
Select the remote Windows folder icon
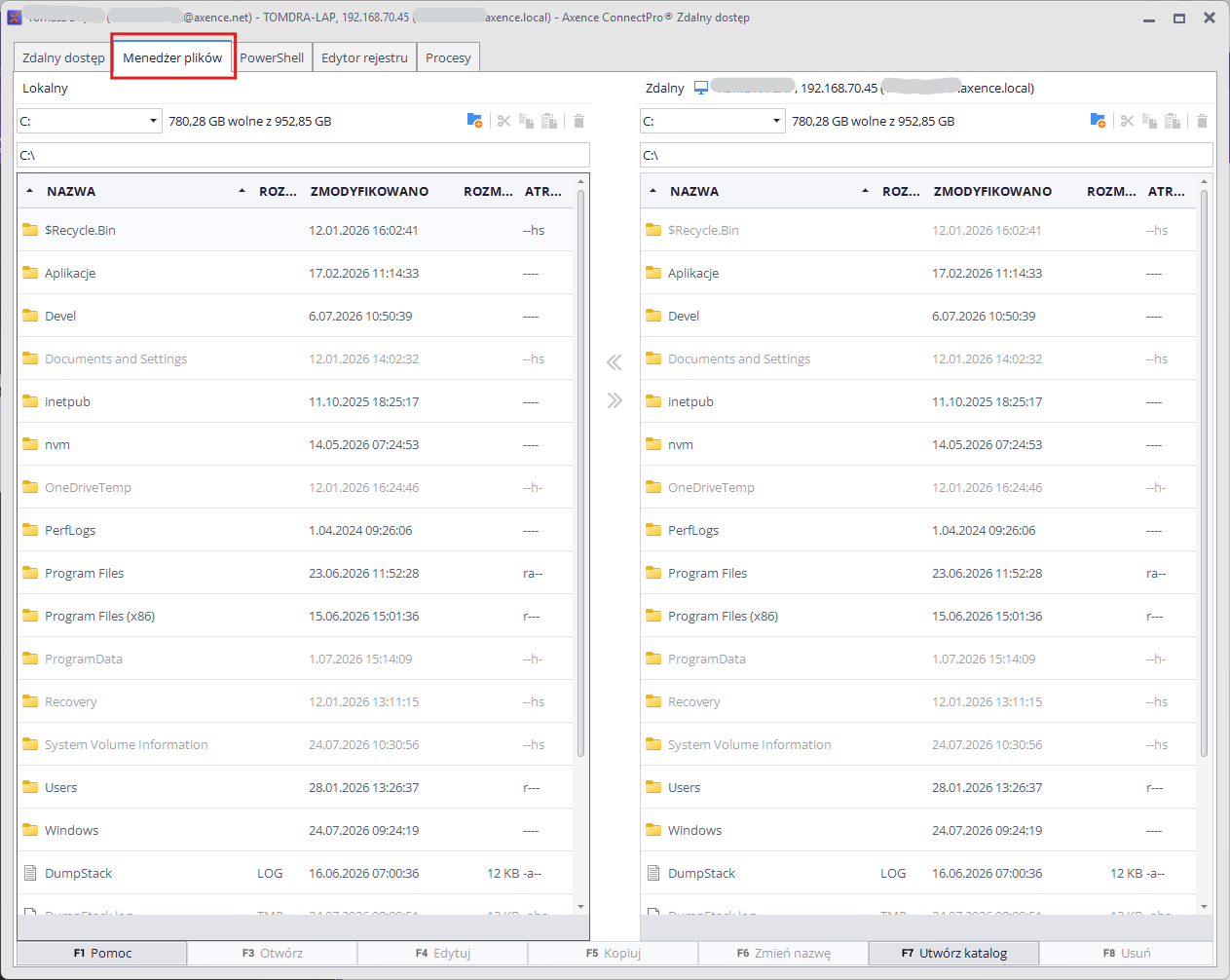(x=653, y=830)
